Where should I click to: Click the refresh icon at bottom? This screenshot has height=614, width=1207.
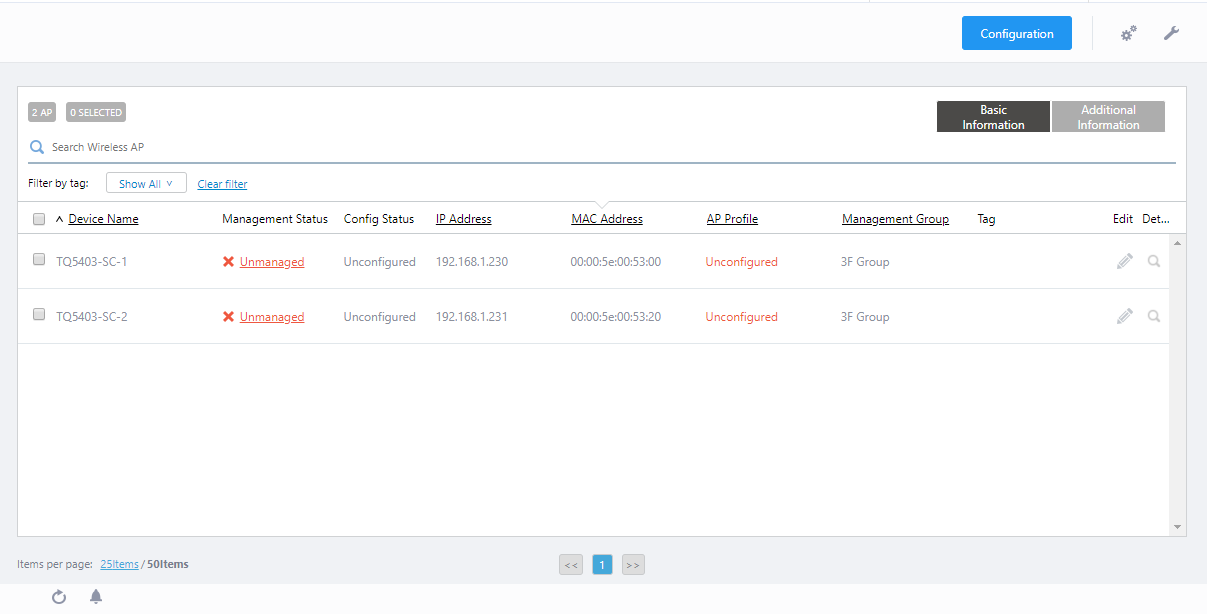pyautogui.click(x=59, y=597)
